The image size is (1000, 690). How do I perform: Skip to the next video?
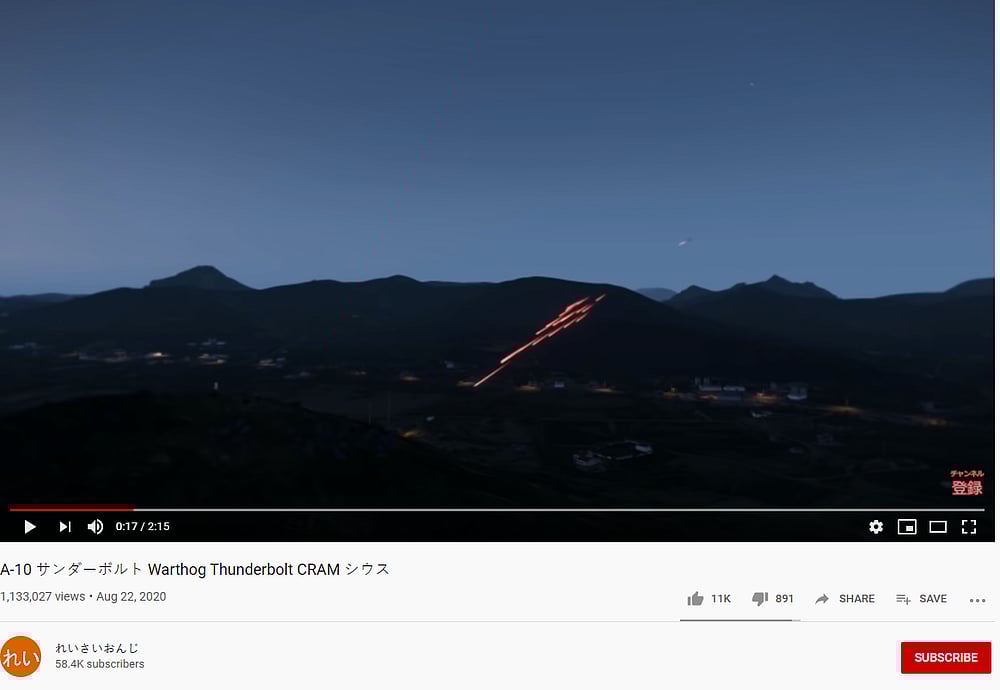pyautogui.click(x=64, y=527)
